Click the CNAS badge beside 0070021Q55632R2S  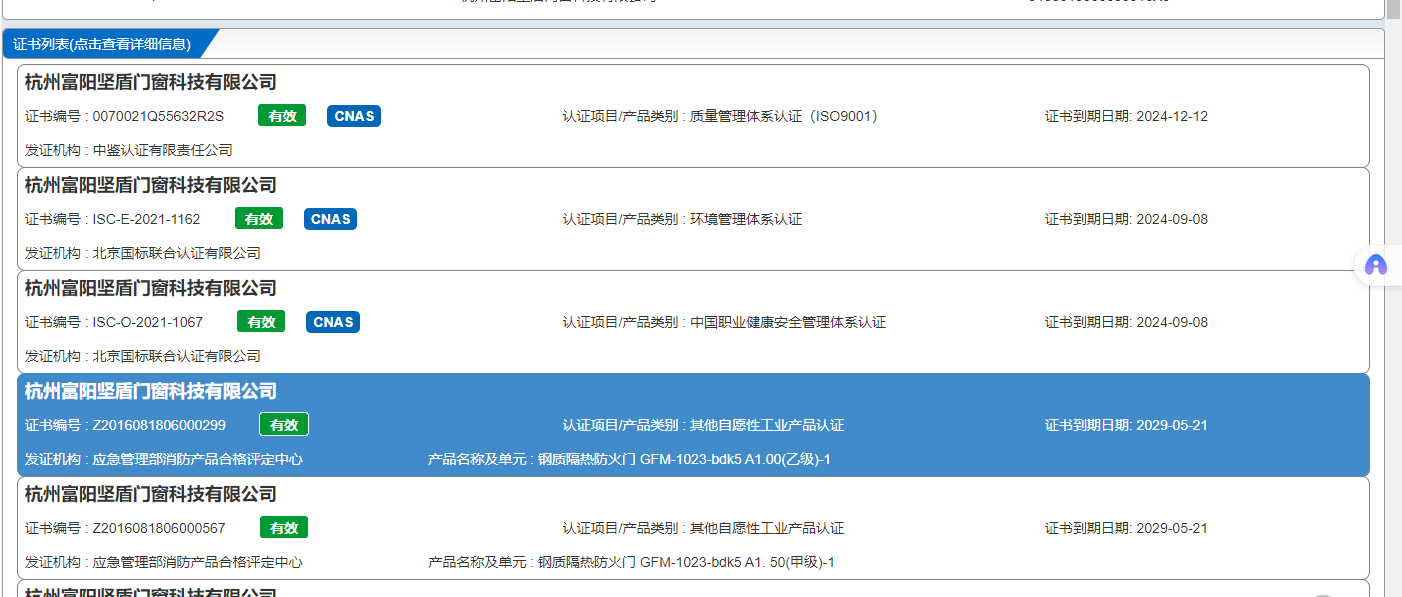click(x=354, y=116)
